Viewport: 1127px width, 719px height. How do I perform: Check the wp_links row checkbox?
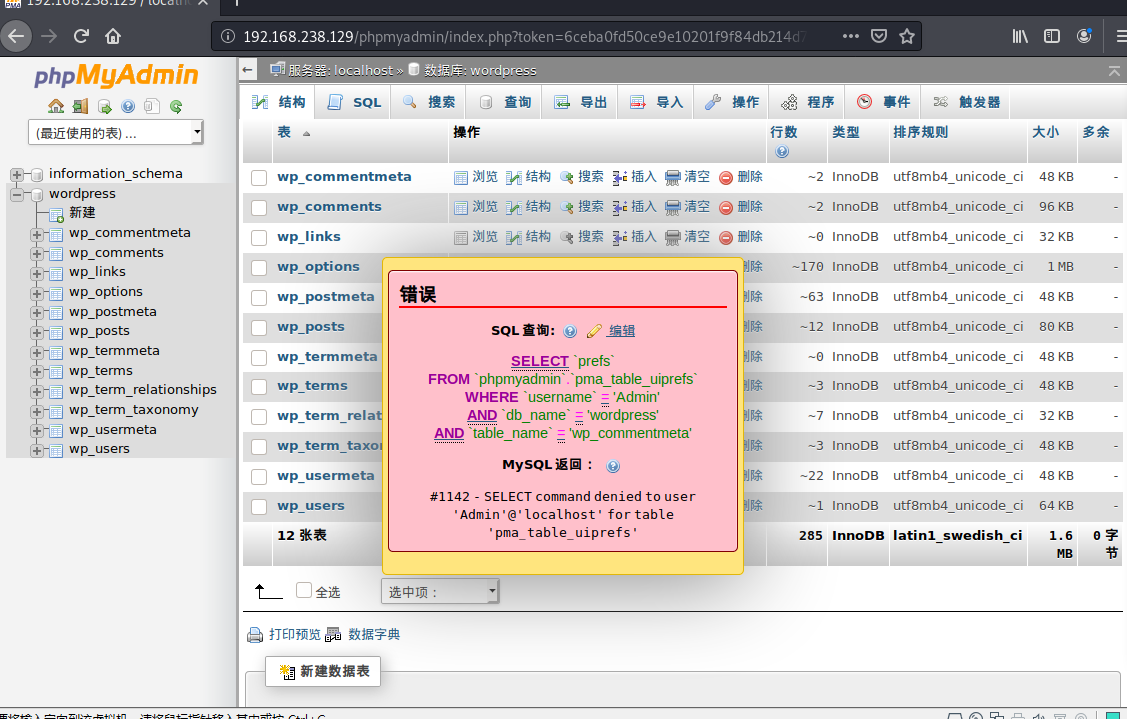coord(259,237)
